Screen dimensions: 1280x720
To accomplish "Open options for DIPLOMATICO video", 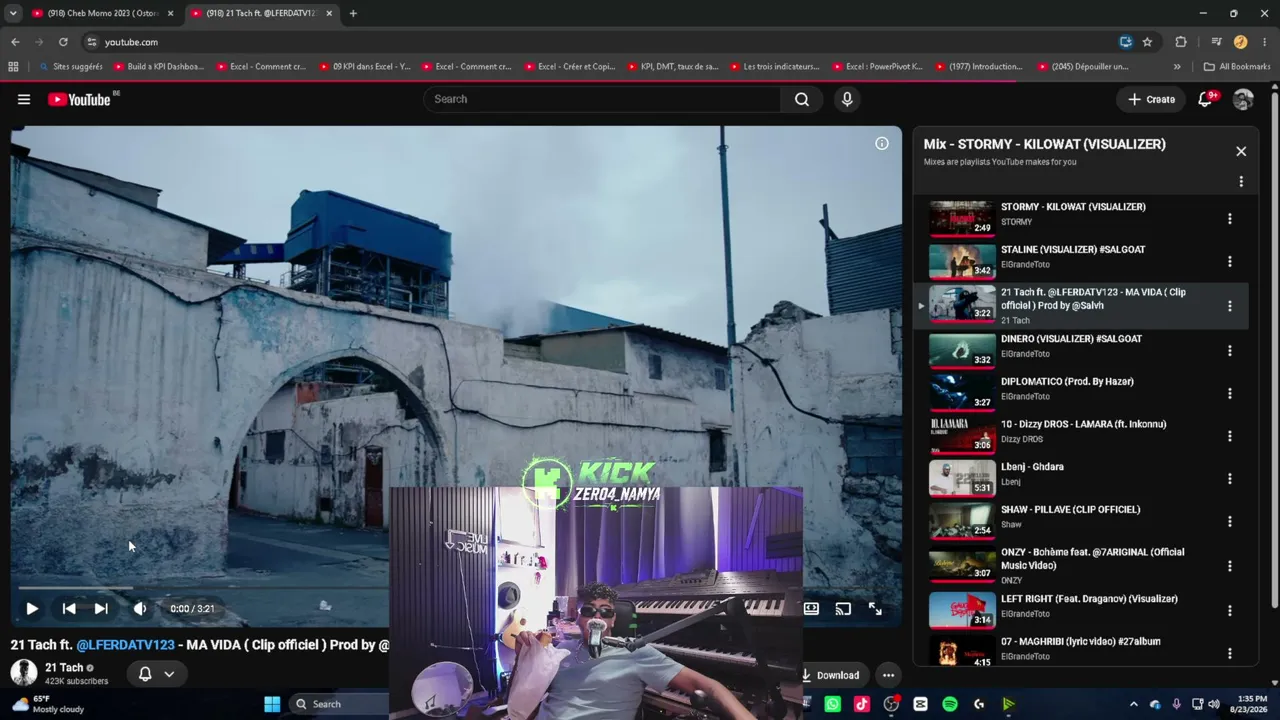I will [x=1230, y=394].
